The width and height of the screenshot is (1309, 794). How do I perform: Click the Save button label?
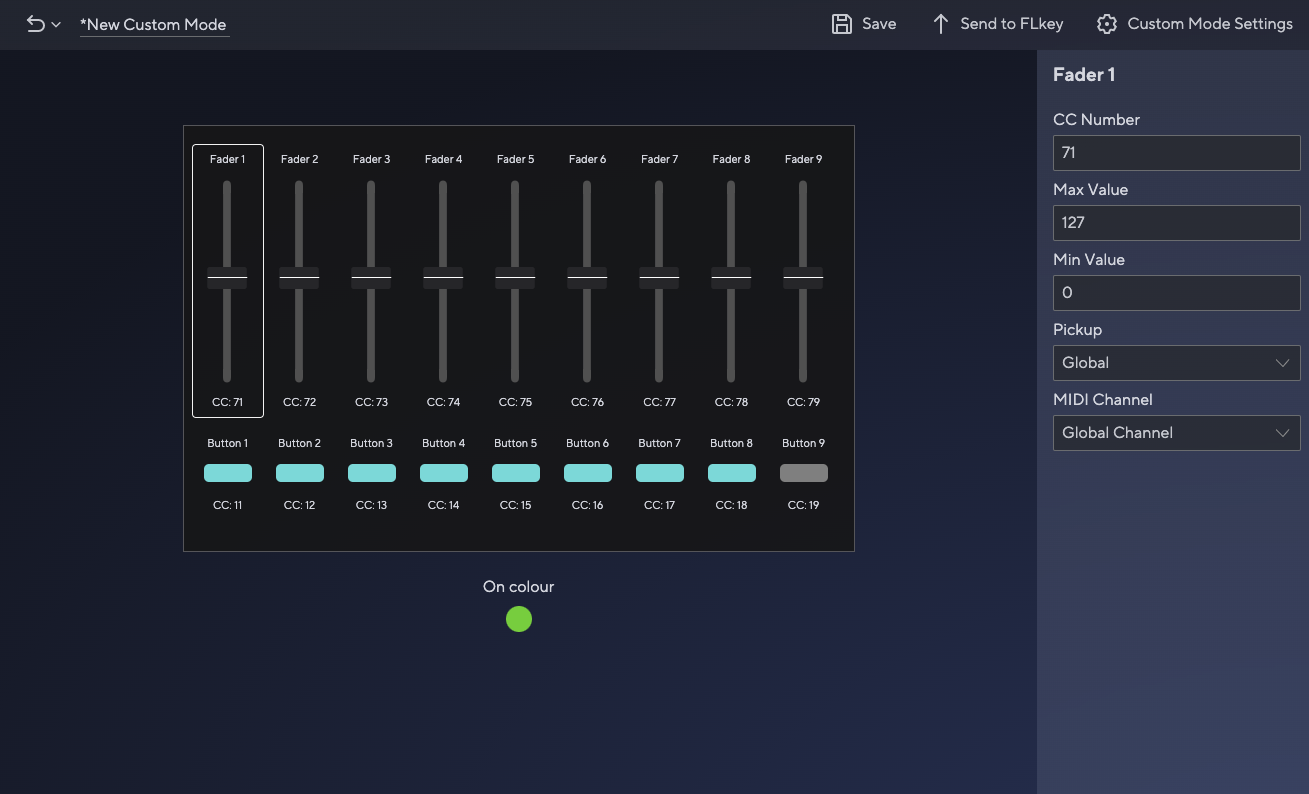point(879,24)
